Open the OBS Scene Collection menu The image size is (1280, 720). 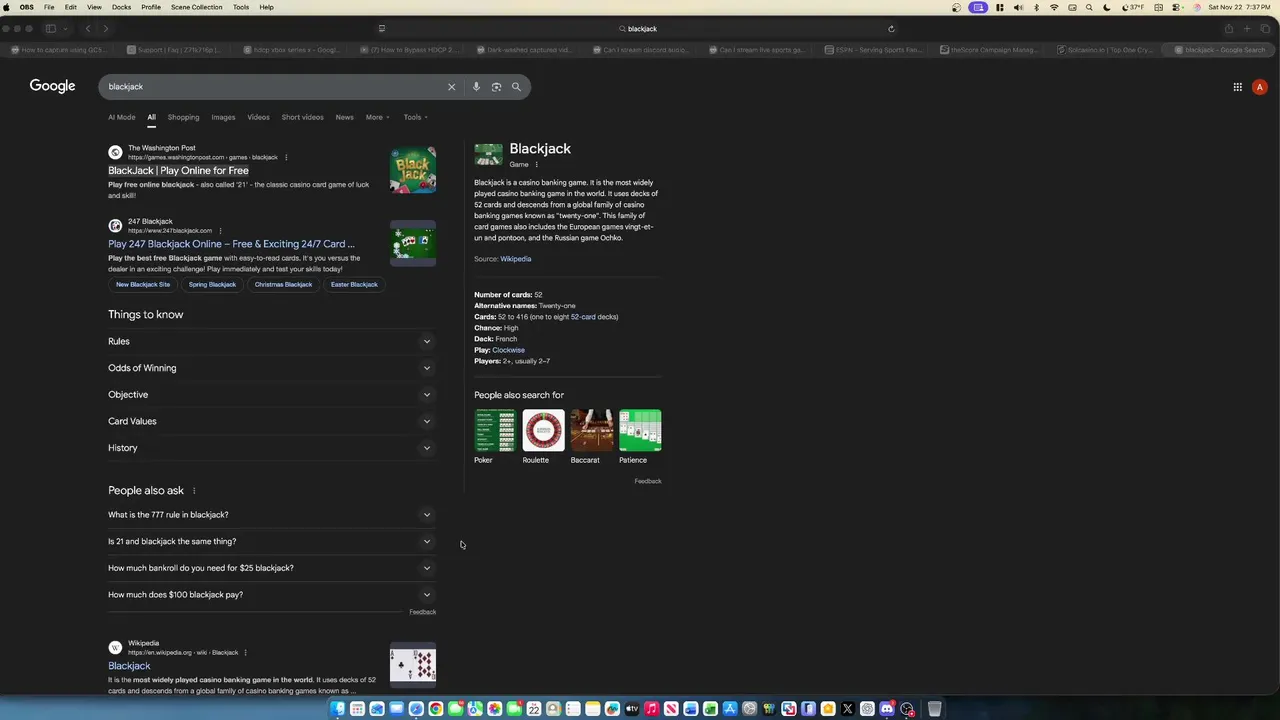point(196,7)
